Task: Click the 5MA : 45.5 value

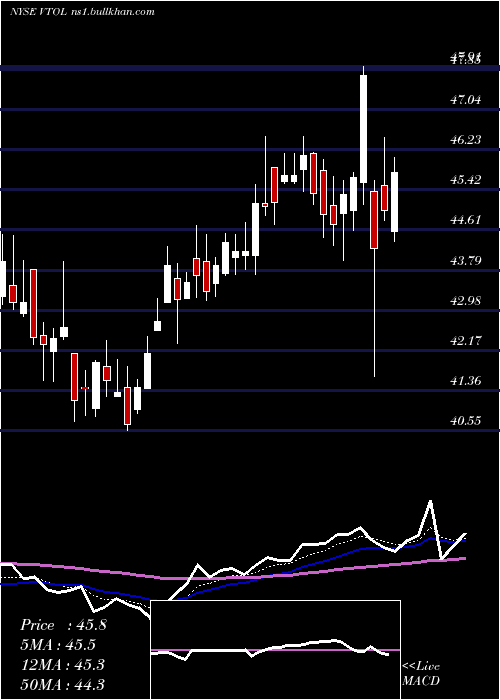Action: pos(58,645)
